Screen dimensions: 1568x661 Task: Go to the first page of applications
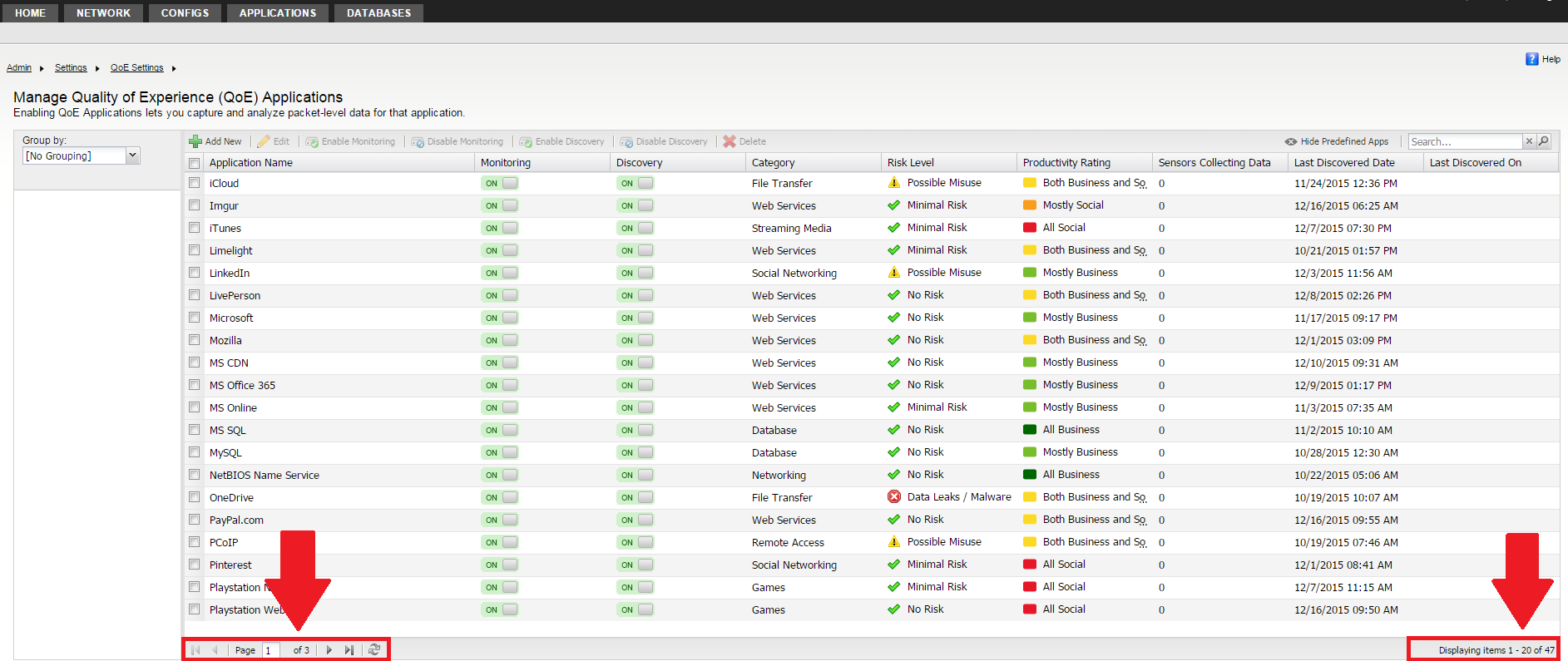[x=195, y=650]
